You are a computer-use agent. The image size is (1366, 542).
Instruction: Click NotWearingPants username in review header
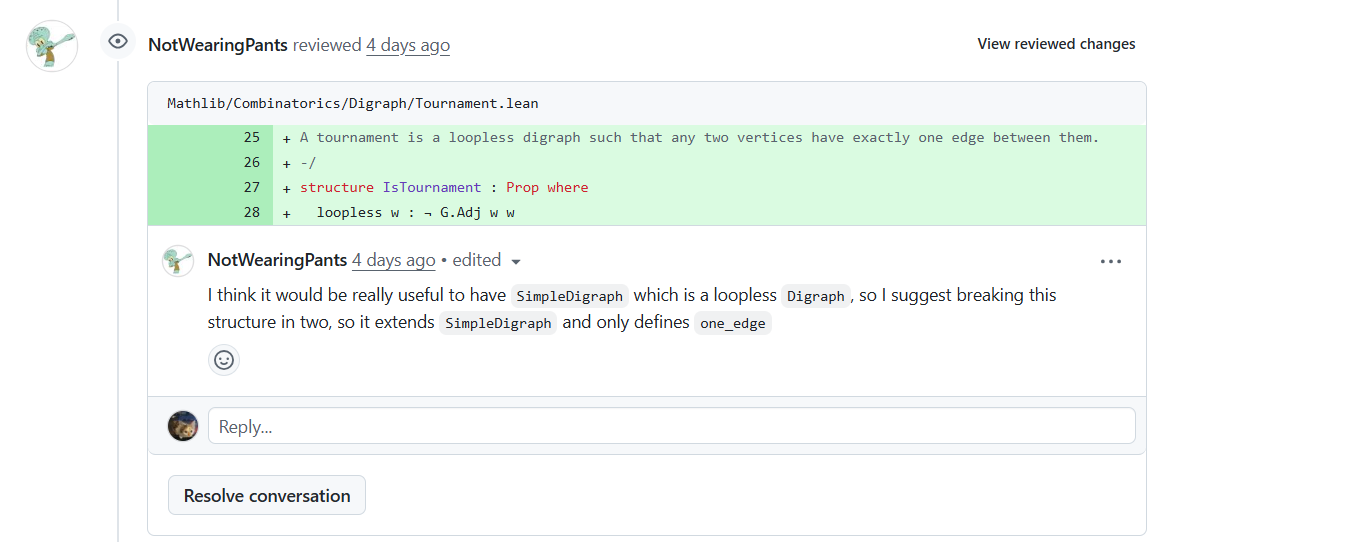pyautogui.click(x=218, y=45)
